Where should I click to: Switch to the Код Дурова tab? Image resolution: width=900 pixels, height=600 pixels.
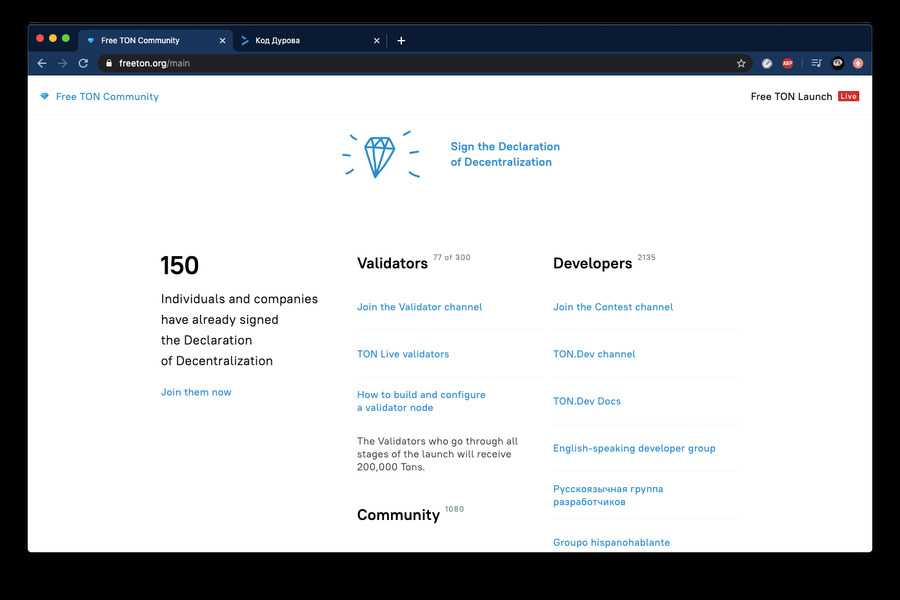click(x=310, y=40)
